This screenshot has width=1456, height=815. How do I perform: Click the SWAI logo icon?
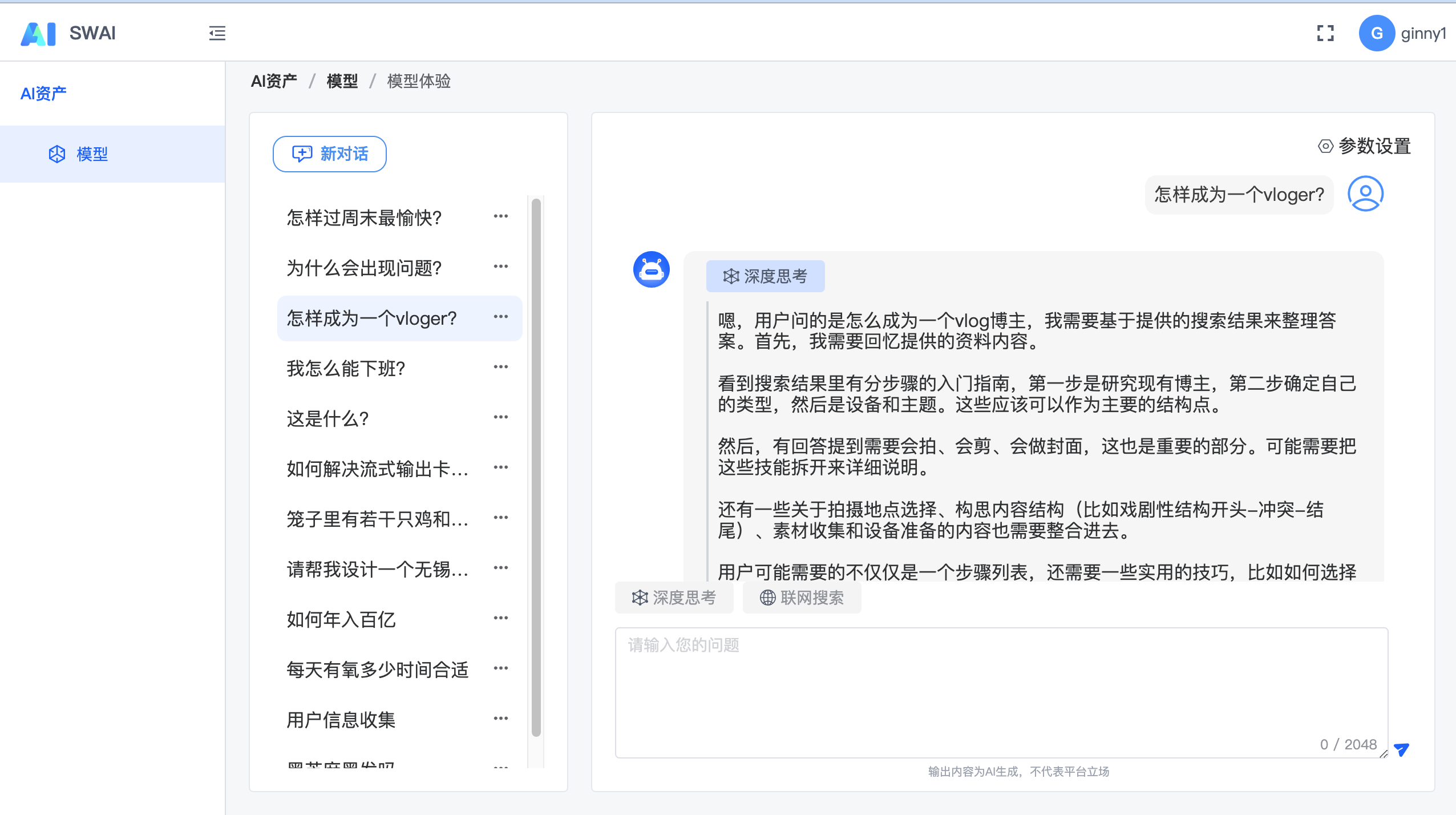tap(38, 33)
